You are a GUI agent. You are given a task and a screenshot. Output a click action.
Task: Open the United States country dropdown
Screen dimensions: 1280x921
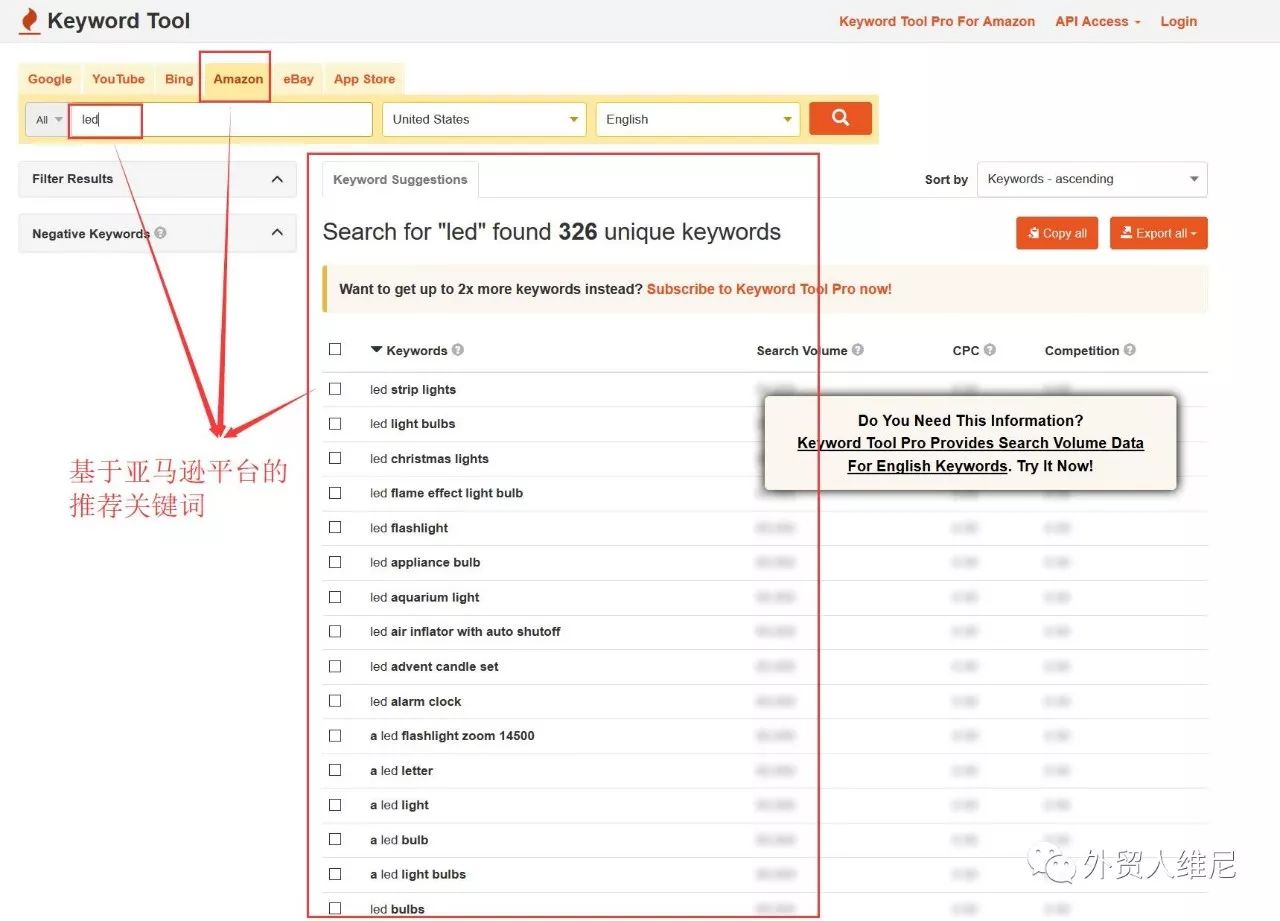[485, 119]
